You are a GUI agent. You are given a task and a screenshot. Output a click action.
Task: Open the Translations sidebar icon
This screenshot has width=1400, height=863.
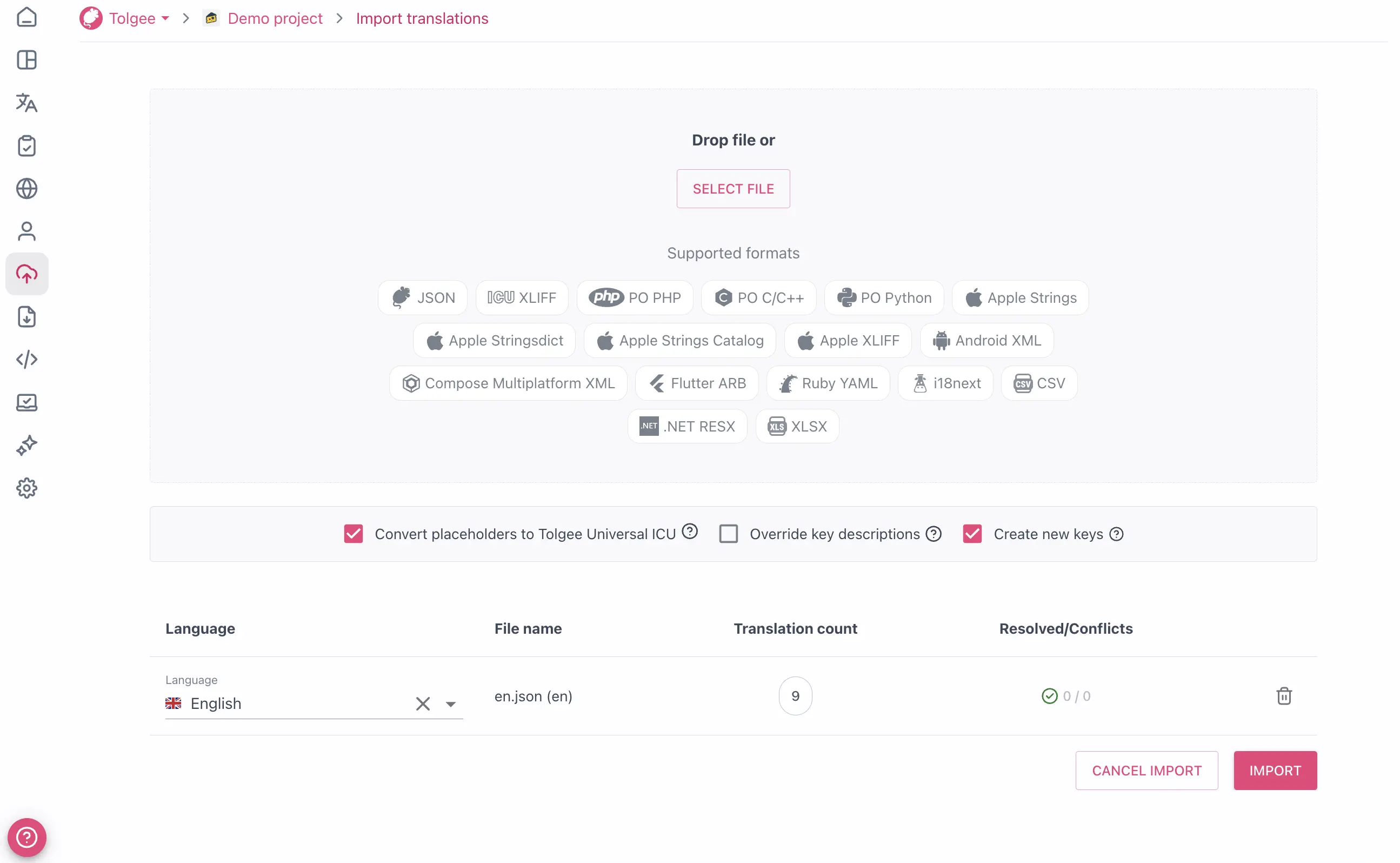tap(26, 103)
